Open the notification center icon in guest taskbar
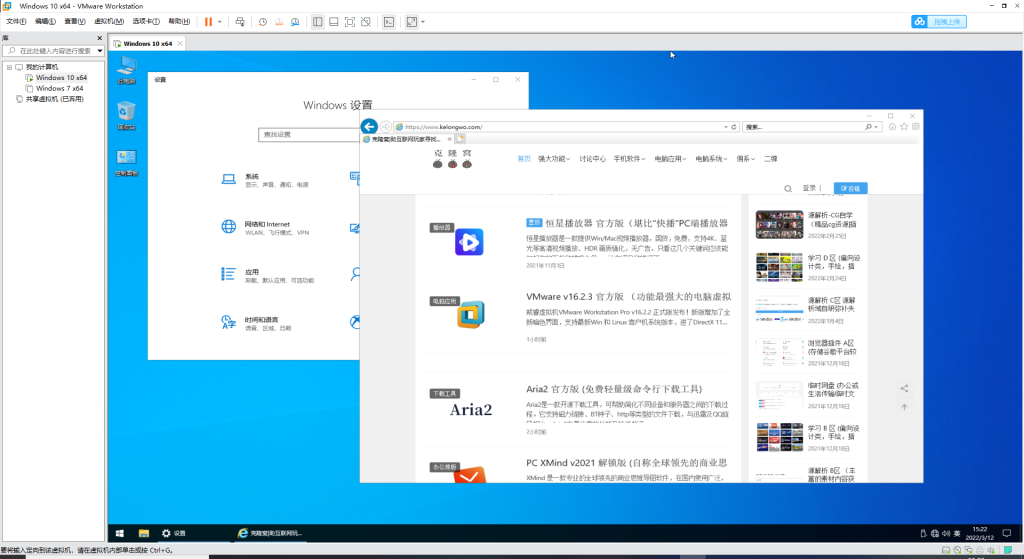 click(1007, 534)
